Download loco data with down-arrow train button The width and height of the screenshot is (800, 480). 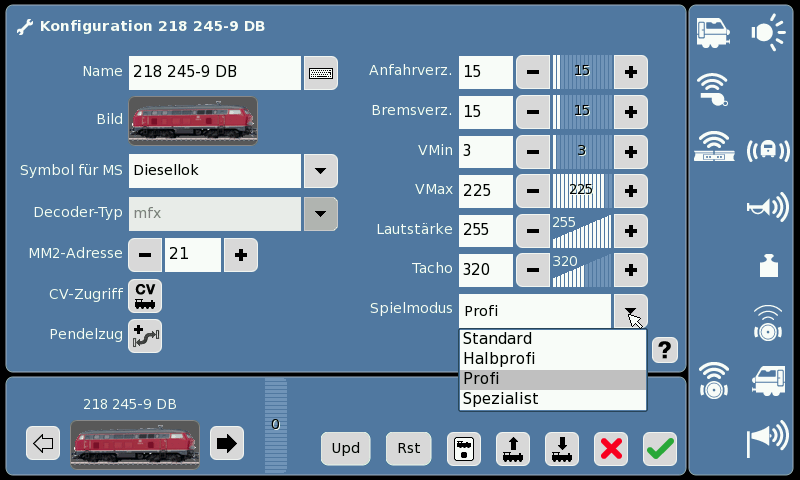click(x=562, y=449)
